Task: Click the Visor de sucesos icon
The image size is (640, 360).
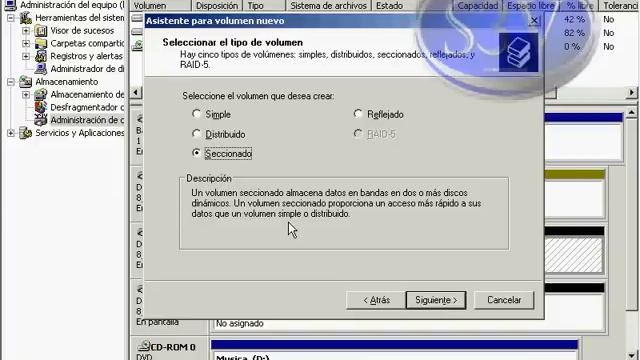Action: click(41, 31)
